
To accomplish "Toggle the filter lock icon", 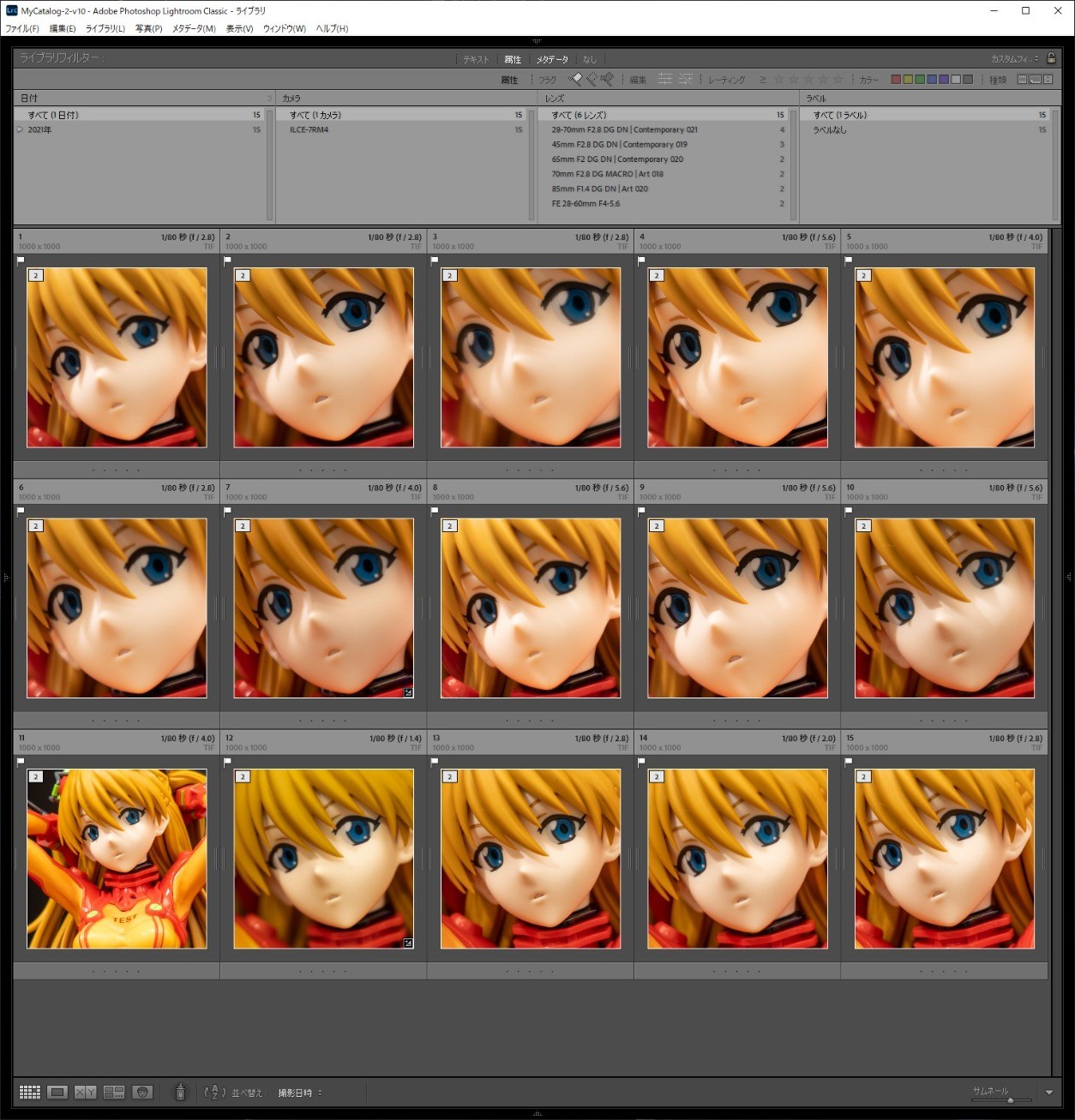I will pyautogui.click(x=1052, y=58).
